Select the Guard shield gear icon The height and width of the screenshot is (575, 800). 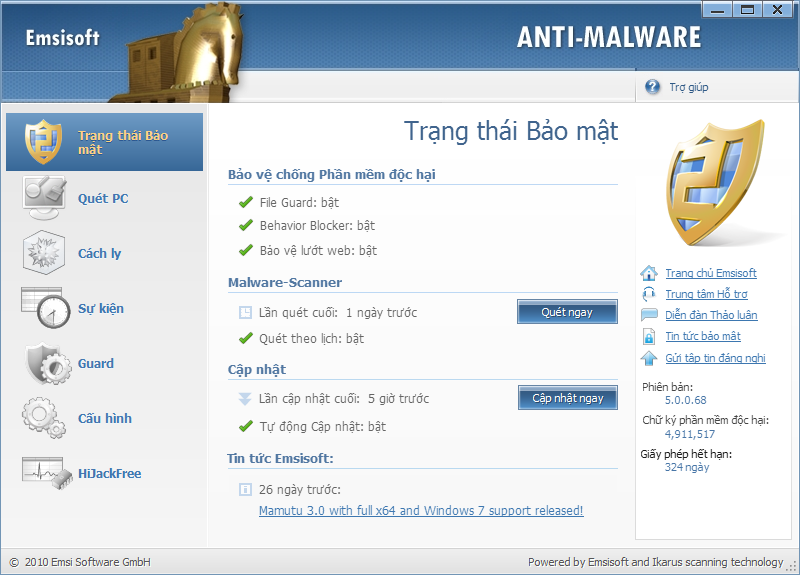[x=48, y=363]
